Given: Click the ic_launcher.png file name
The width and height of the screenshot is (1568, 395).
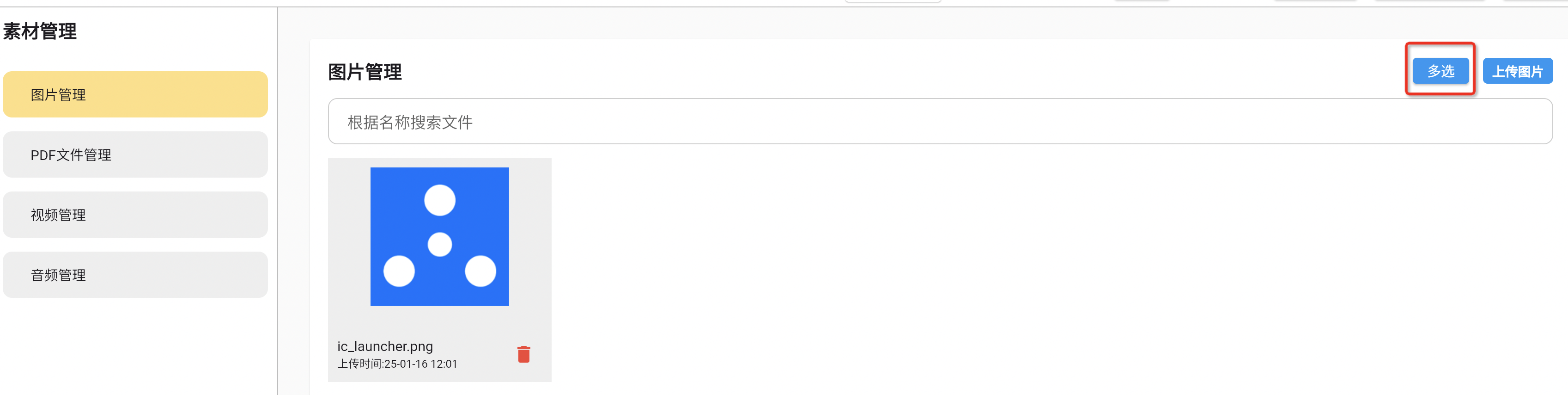Looking at the screenshot, I should [x=385, y=346].
